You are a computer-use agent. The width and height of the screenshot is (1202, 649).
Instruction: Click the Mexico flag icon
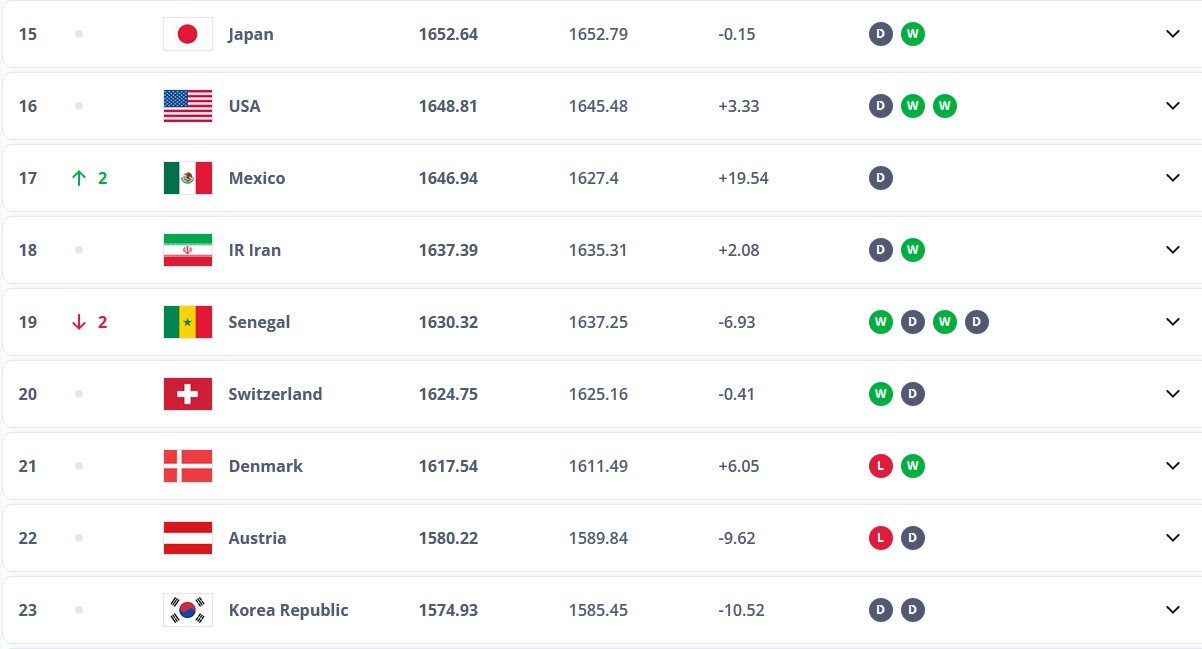tap(187, 178)
